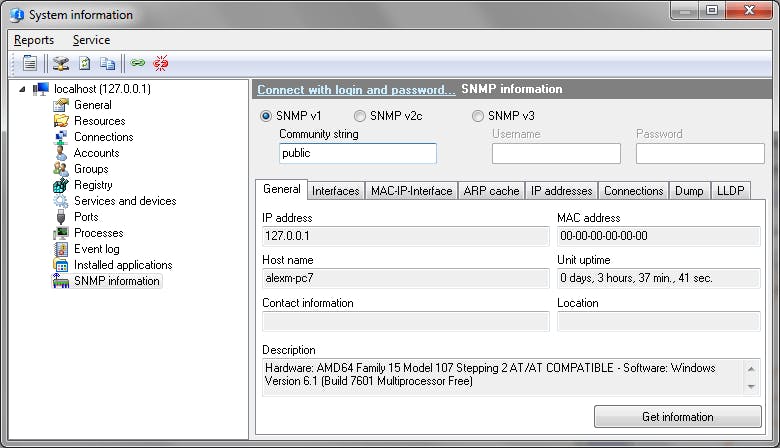Switch to the Connections tab
Image resolution: width=780 pixels, height=448 pixels.
pos(634,191)
